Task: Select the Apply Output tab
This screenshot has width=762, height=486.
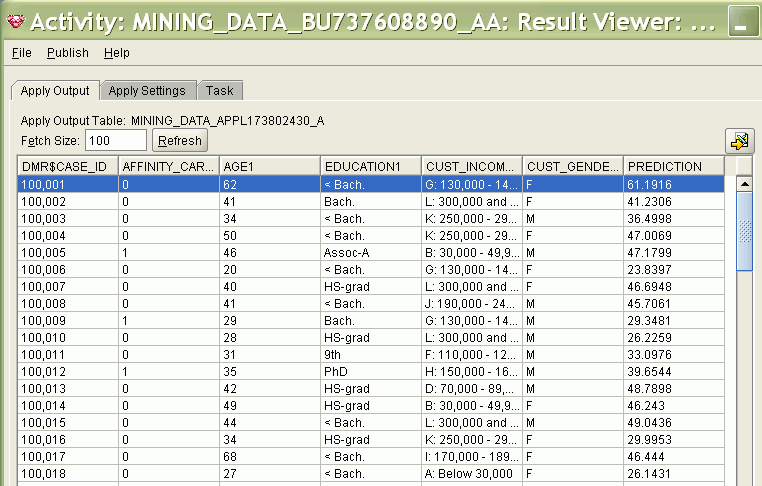Action: tap(55, 91)
